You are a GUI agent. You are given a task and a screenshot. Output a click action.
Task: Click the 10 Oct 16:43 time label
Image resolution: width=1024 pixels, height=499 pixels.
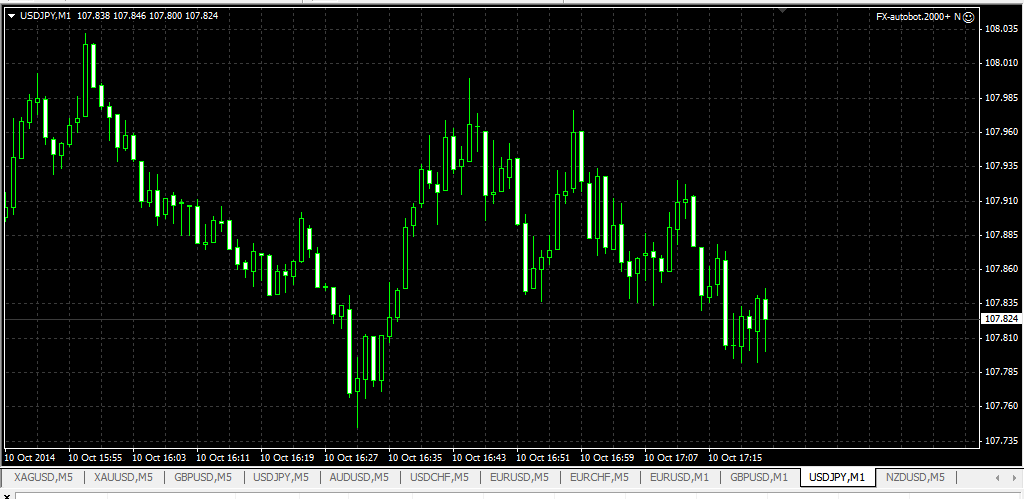pyautogui.click(x=479, y=457)
